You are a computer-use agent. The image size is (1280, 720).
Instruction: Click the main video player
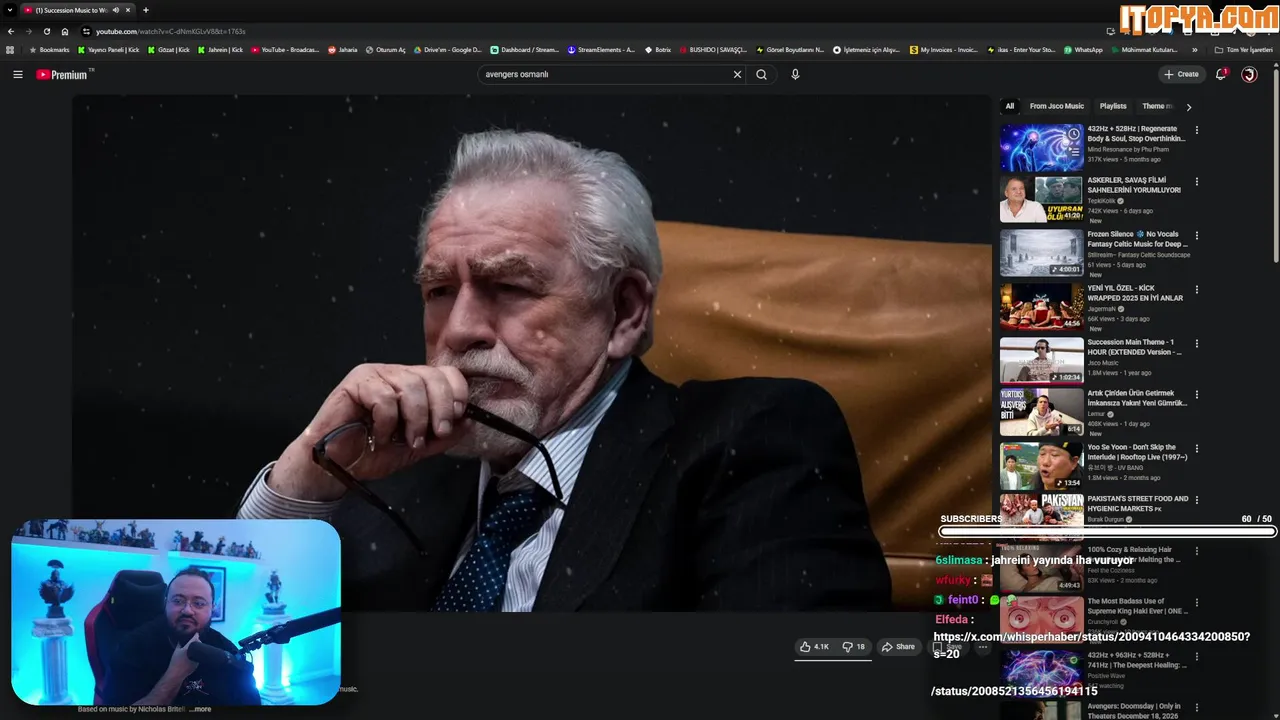(531, 353)
